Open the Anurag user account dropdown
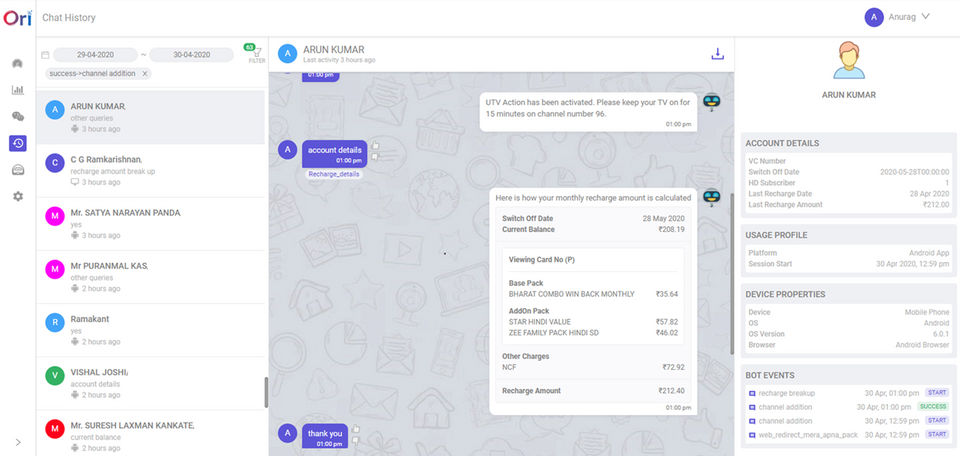 898,17
